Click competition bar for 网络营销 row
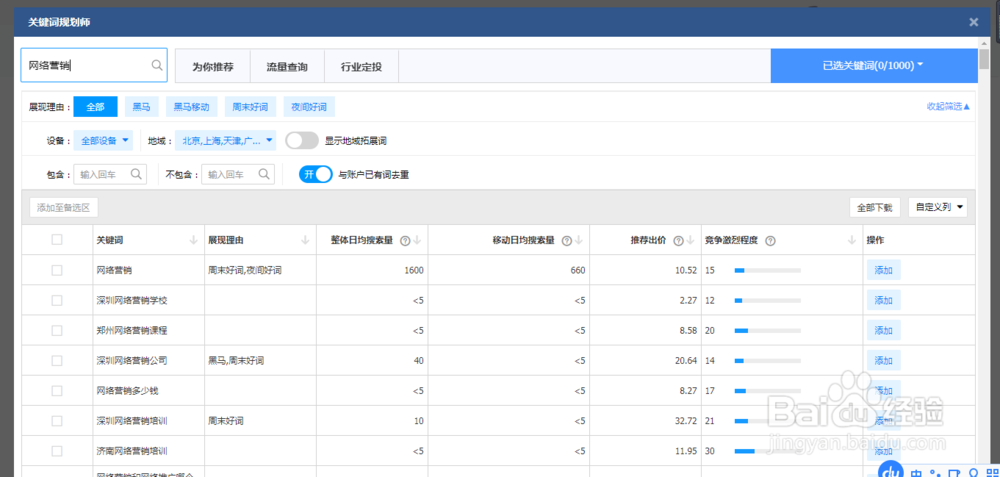1000x477 pixels. tap(768, 270)
